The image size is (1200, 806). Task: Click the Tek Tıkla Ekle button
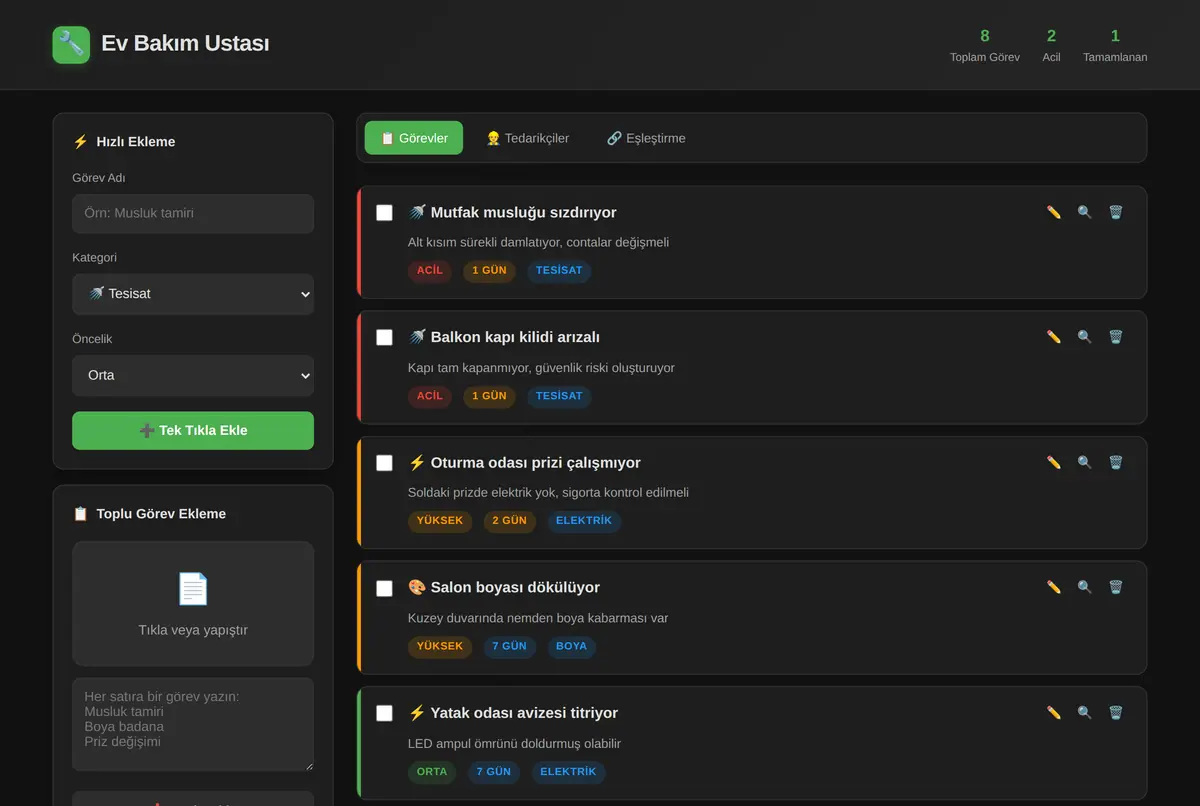coord(193,431)
